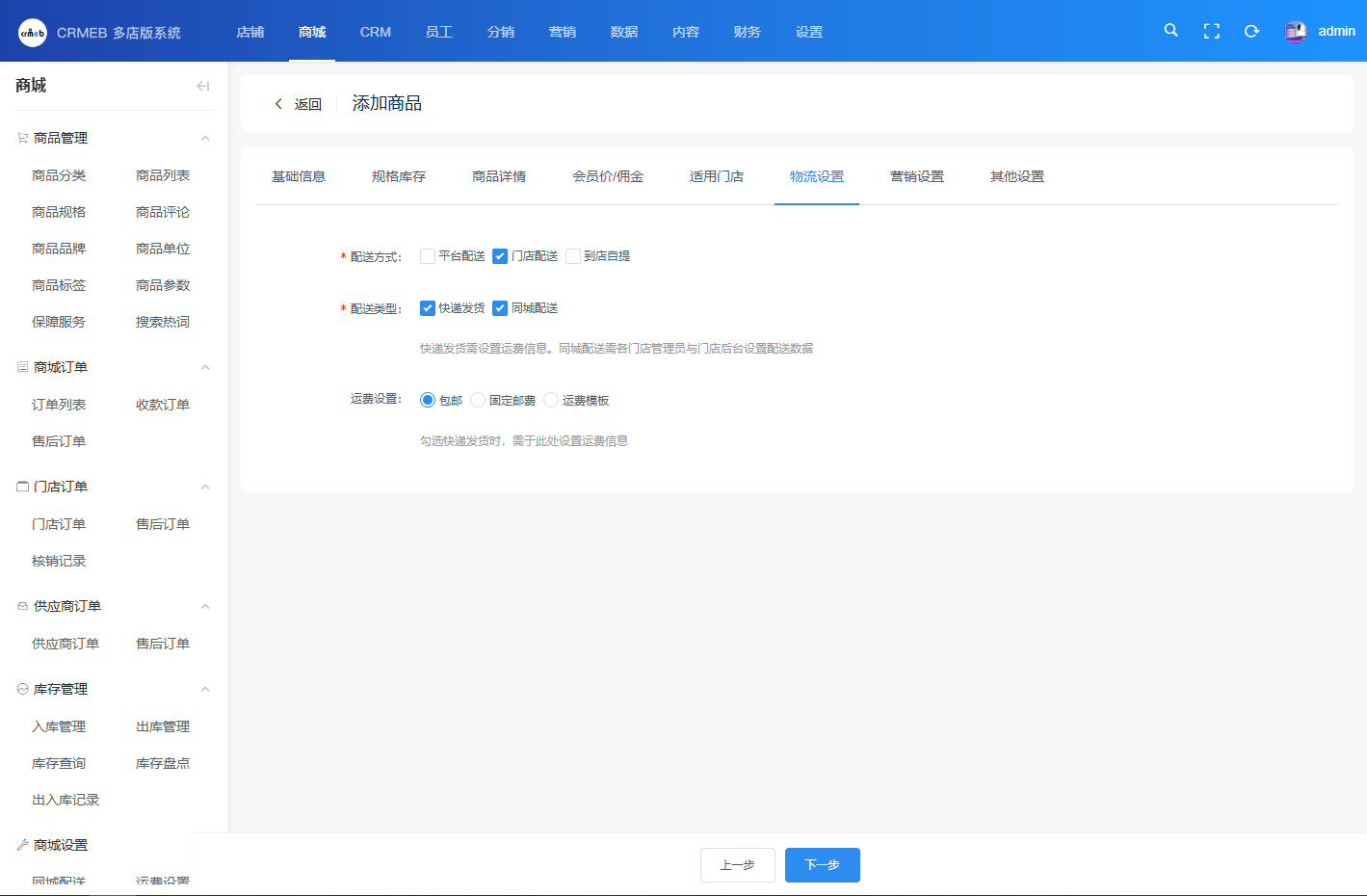
Task: Collapse the 库存管理 sidebar group
Action: pyautogui.click(x=205, y=689)
